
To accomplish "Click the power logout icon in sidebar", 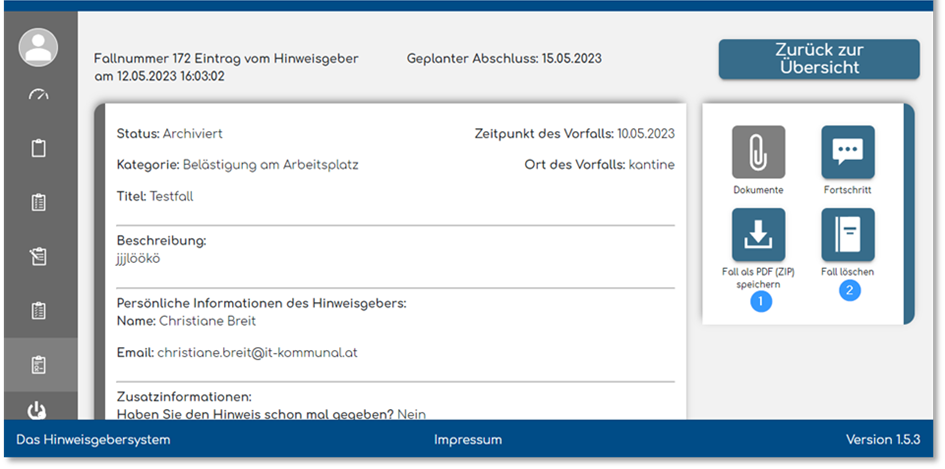I will click(37, 411).
